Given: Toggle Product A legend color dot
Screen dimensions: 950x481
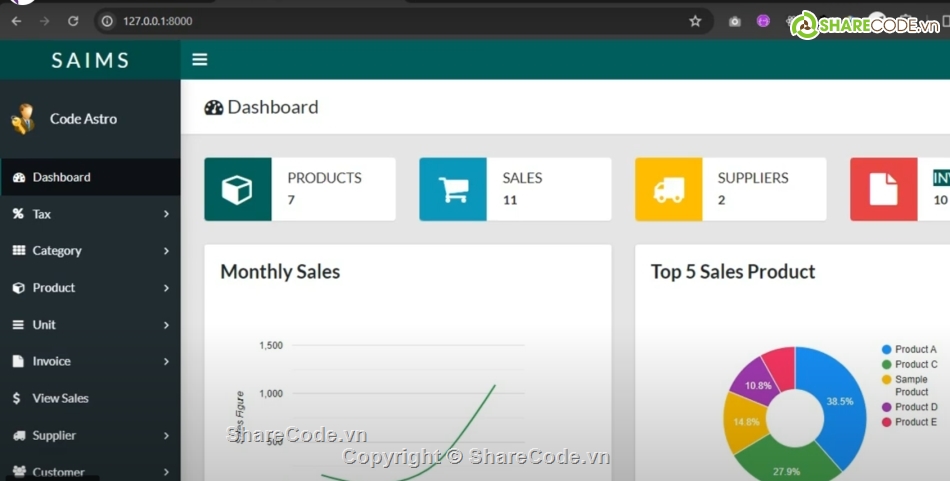Looking at the screenshot, I should coord(886,350).
